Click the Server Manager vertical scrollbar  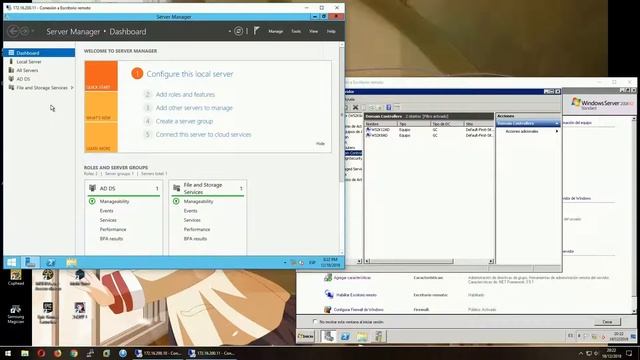click(x=342, y=114)
